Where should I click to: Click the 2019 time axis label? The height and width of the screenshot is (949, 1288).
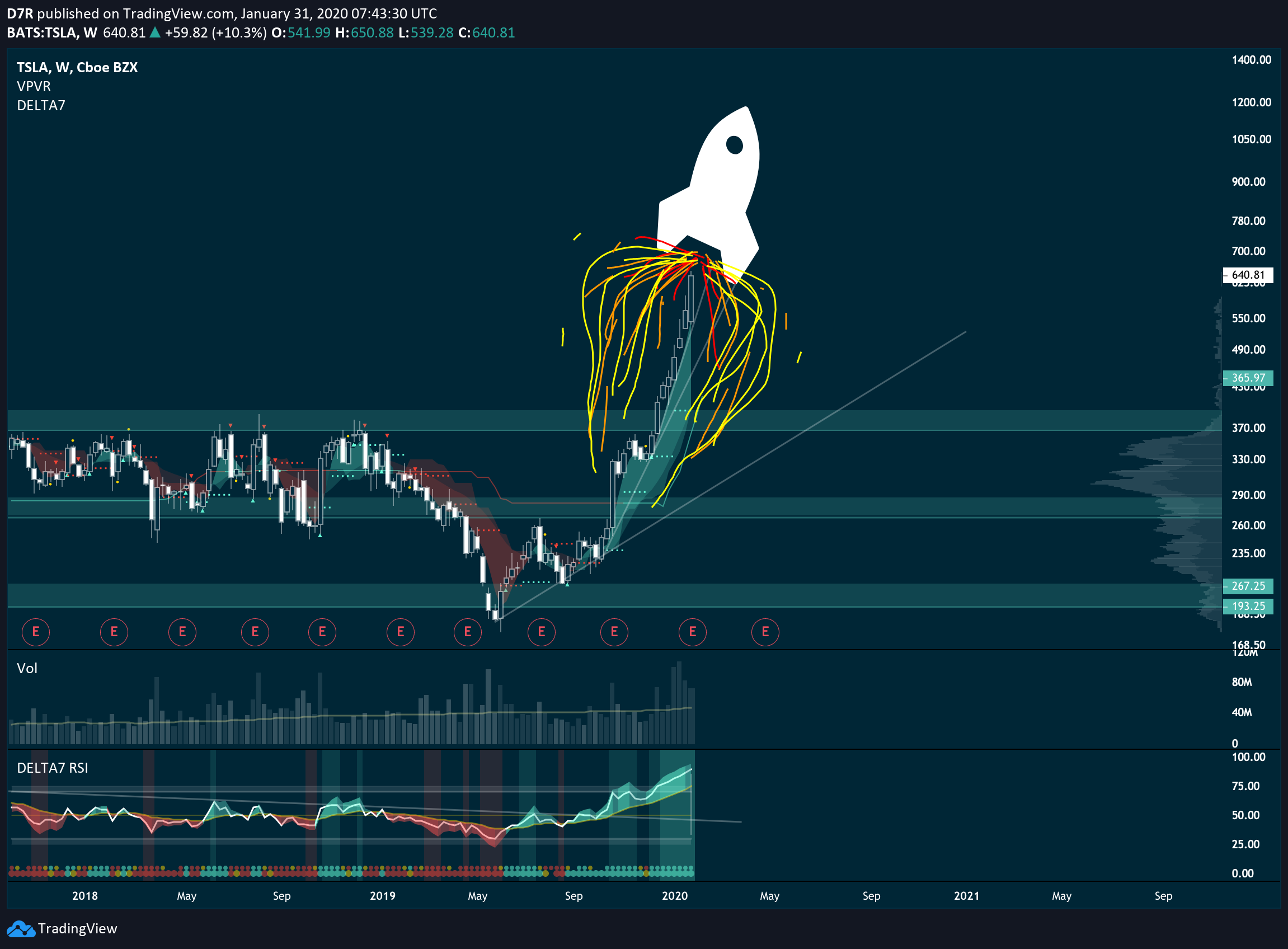click(x=383, y=896)
